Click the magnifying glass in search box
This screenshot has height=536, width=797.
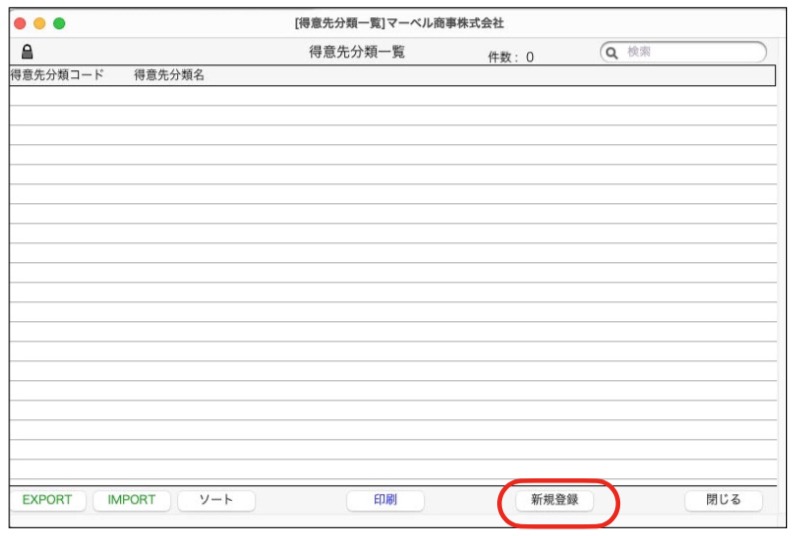point(611,52)
